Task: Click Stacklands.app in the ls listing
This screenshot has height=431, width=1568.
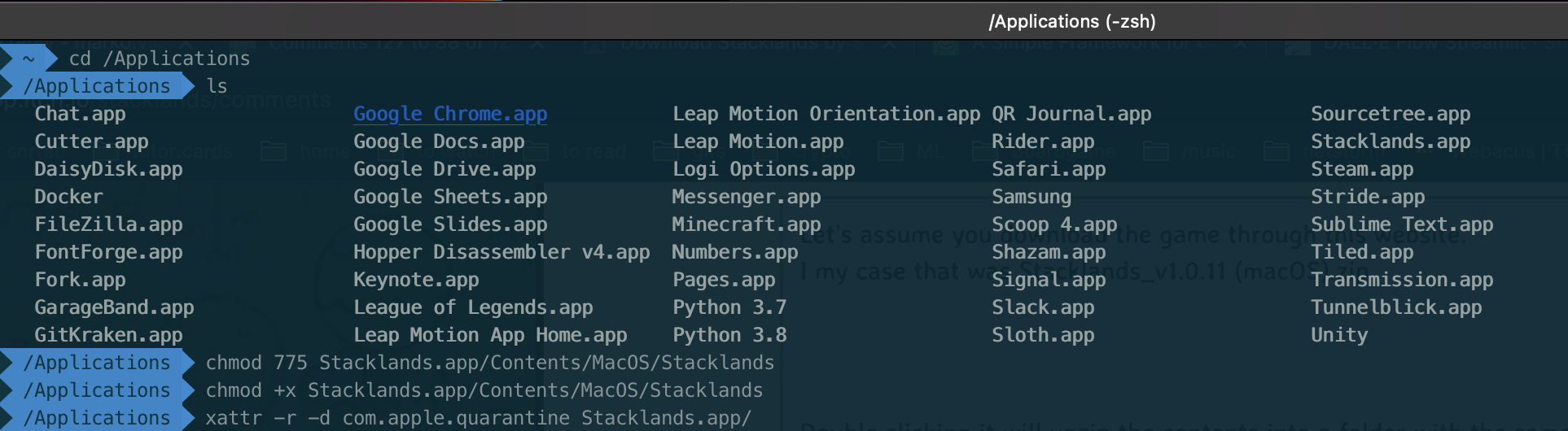Action: click(1390, 141)
